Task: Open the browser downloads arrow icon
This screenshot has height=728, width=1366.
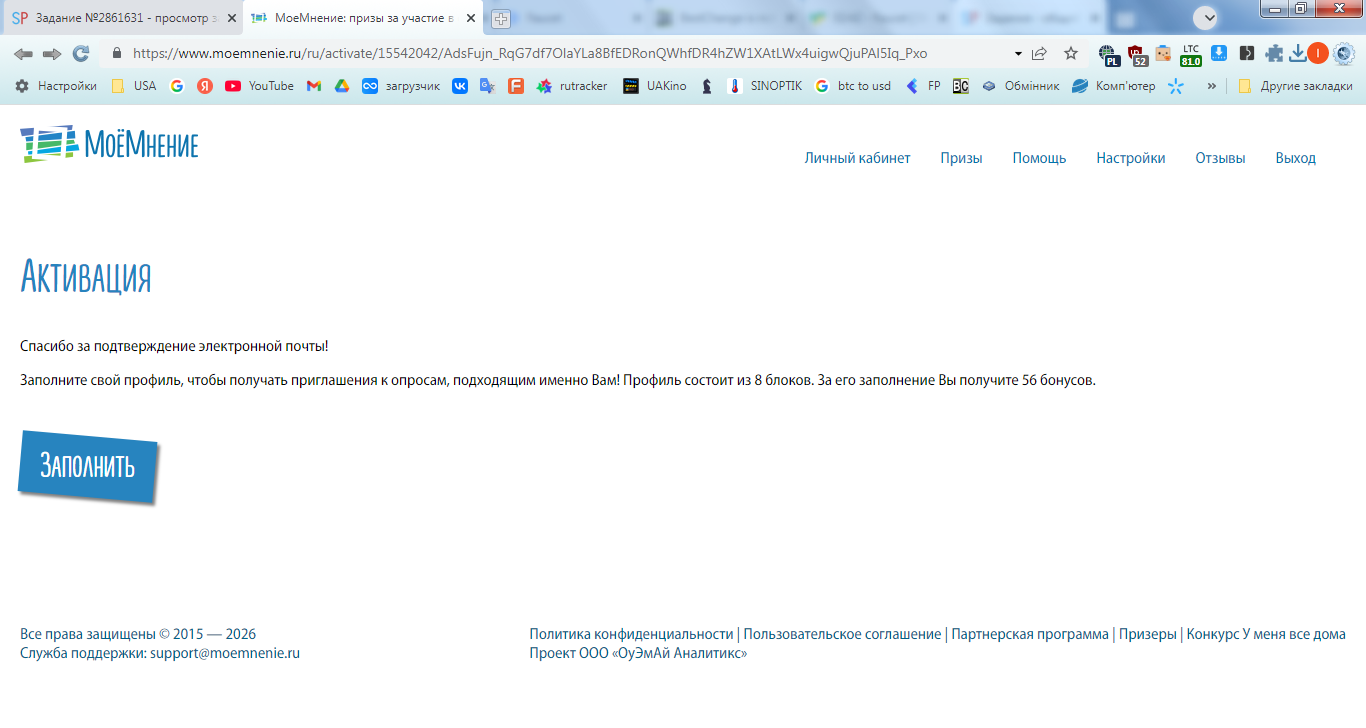Action: click(1298, 54)
